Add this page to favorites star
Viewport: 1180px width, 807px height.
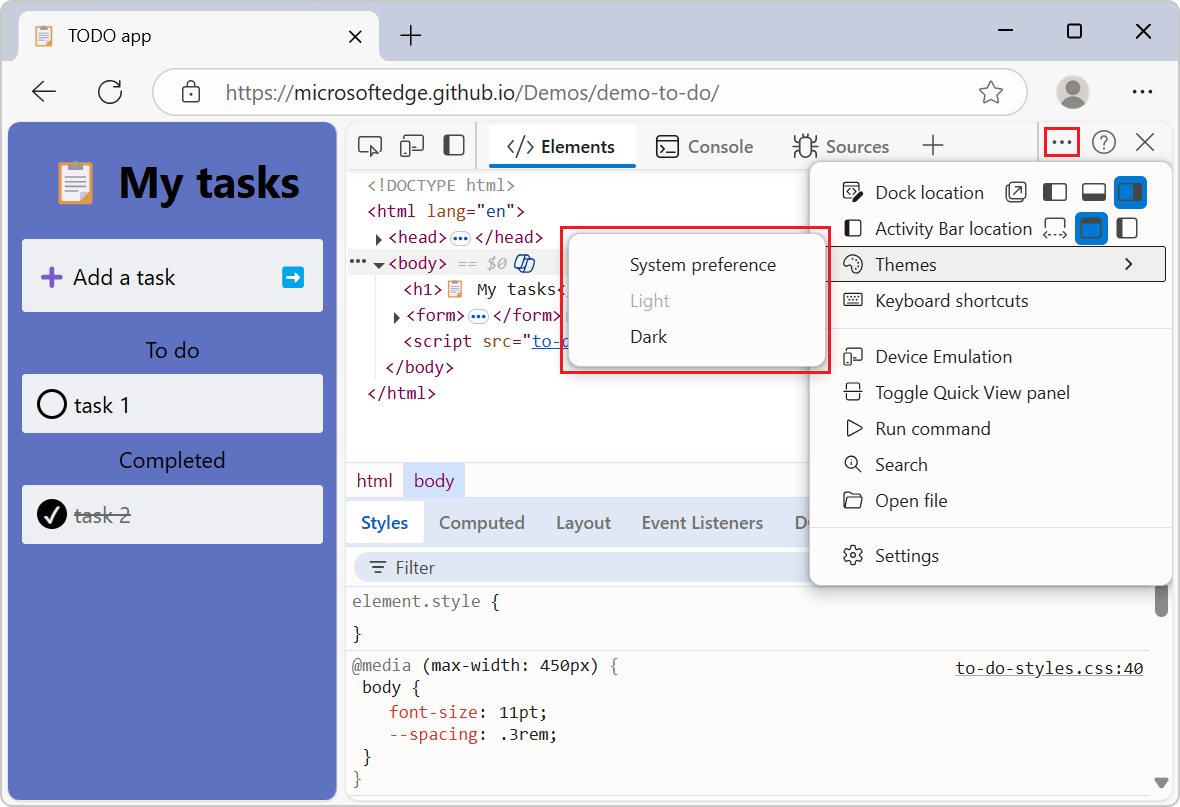[990, 92]
